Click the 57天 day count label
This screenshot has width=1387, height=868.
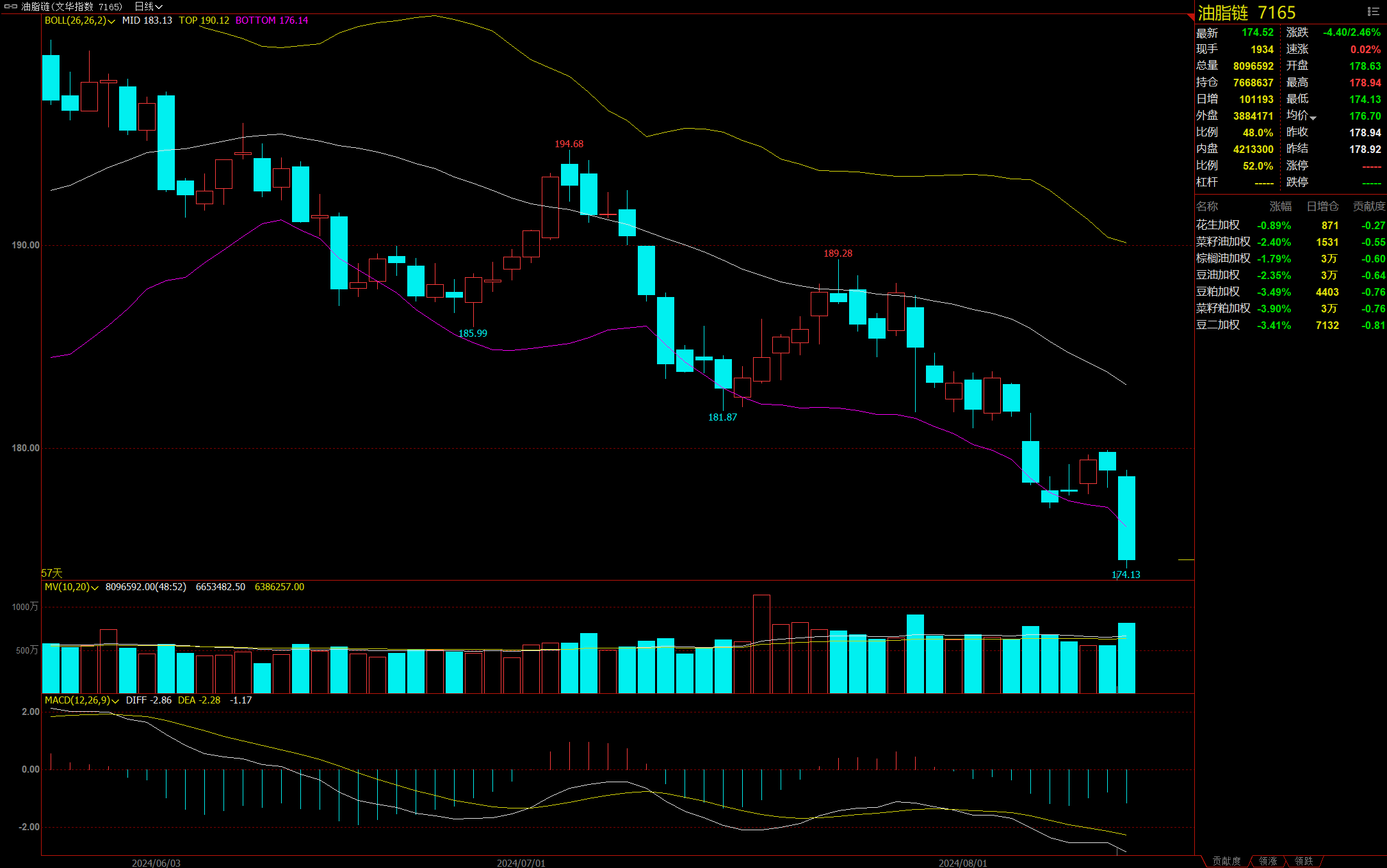tap(52, 573)
